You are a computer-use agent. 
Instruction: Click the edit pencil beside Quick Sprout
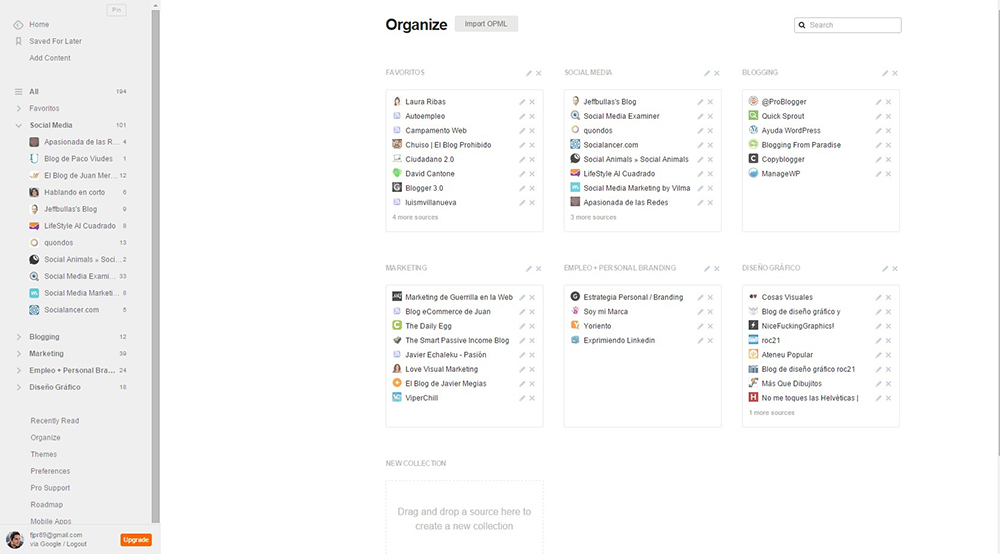click(x=879, y=116)
